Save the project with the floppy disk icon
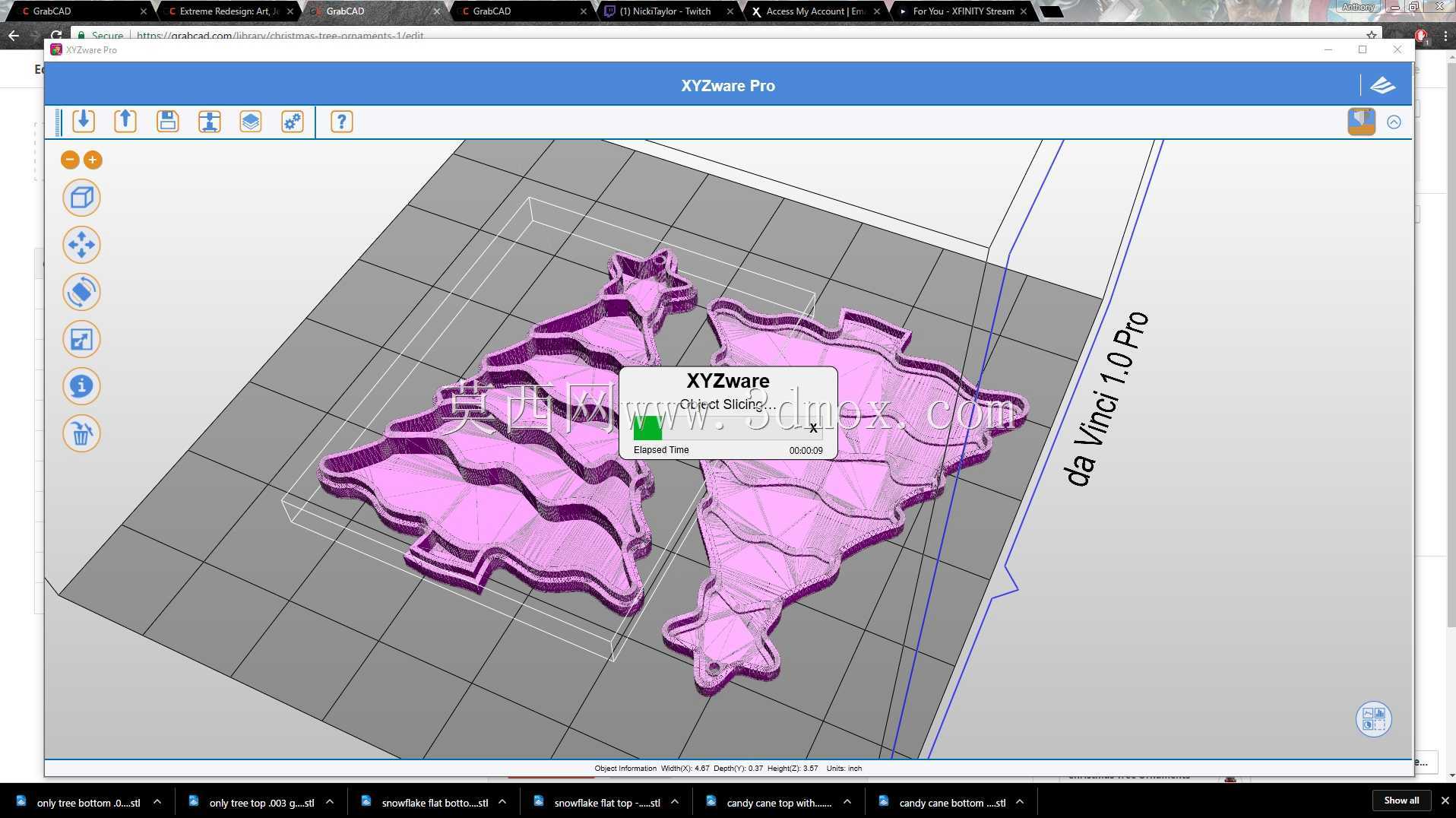 (167, 122)
